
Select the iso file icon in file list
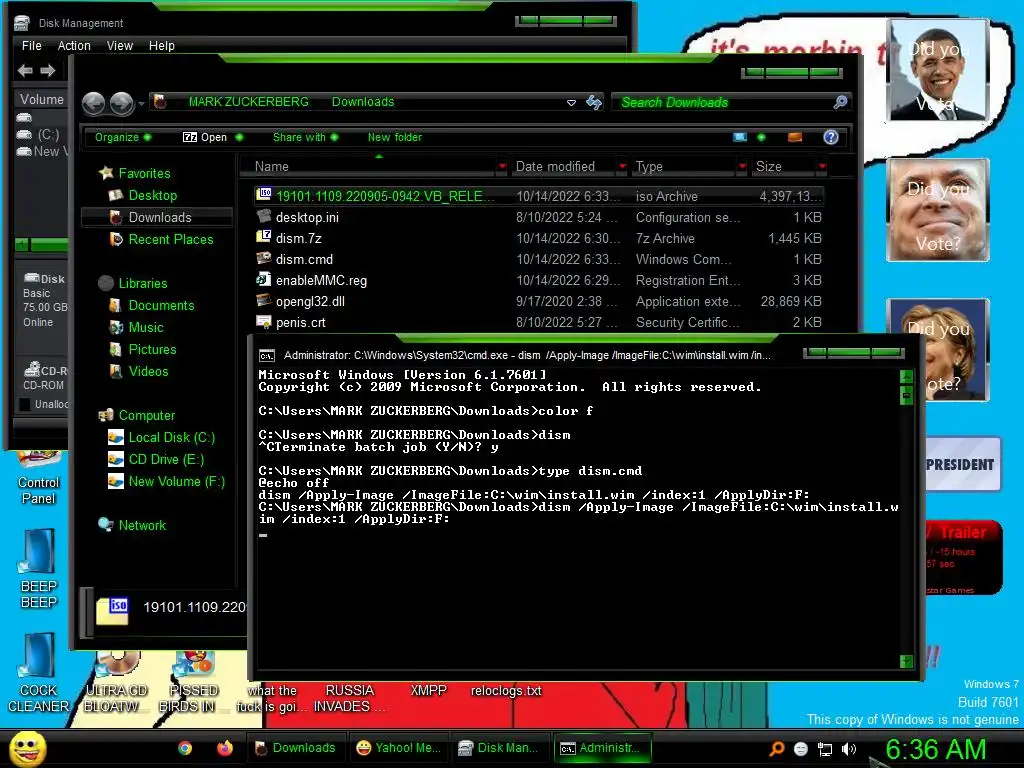coord(264,194)
